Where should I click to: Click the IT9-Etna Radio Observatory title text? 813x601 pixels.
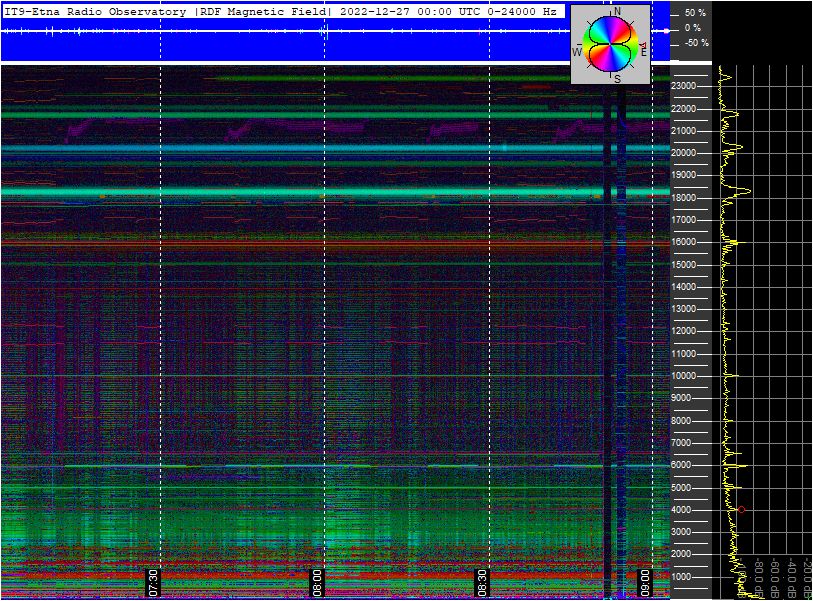(x=96, y=12)
